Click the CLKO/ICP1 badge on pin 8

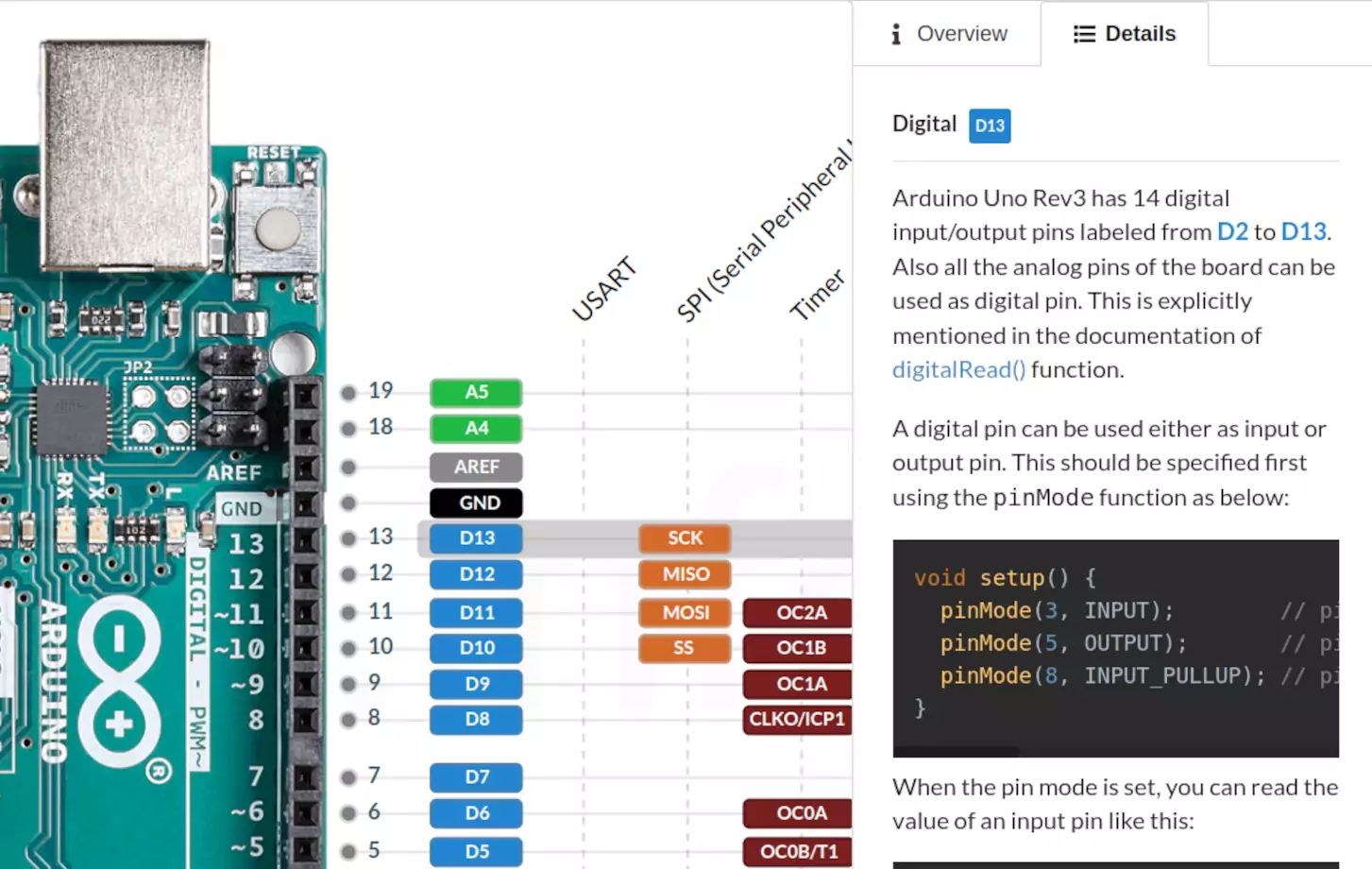[x=796, y=720]
